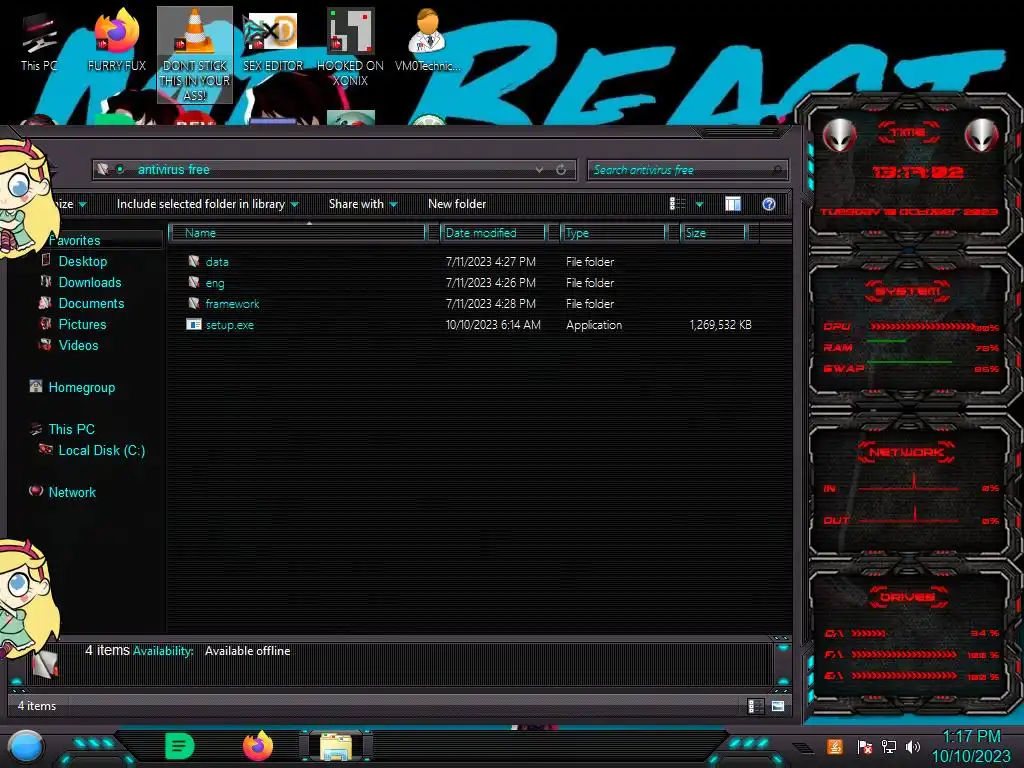
Task: Click New folder in the toolbar
Action: pyautogui.click(x=457, y=204)
